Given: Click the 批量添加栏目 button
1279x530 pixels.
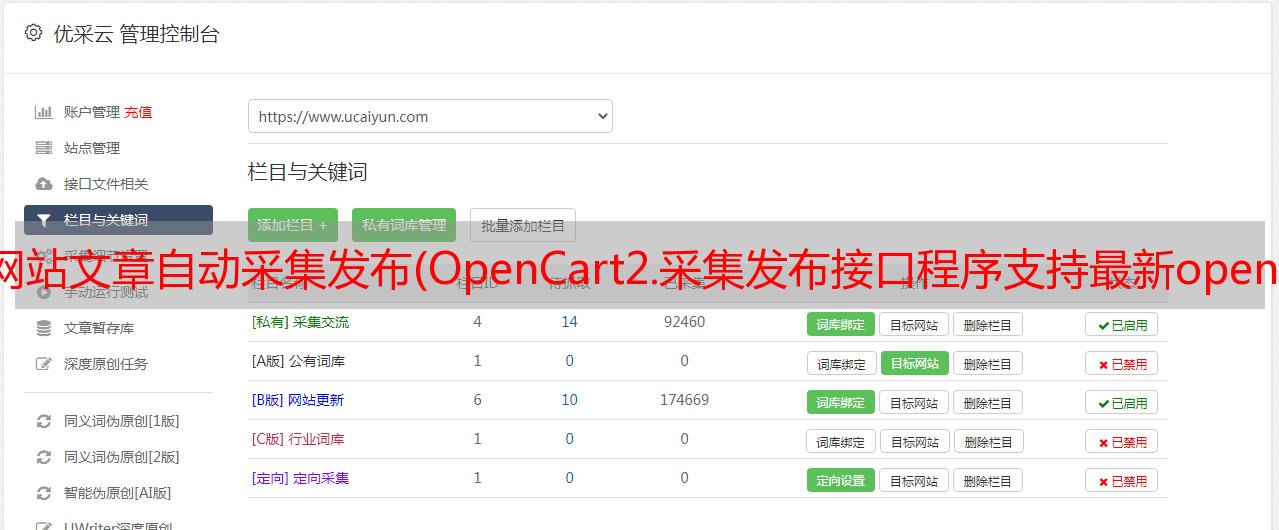Looking at the screenshot, I should (523, 225).
